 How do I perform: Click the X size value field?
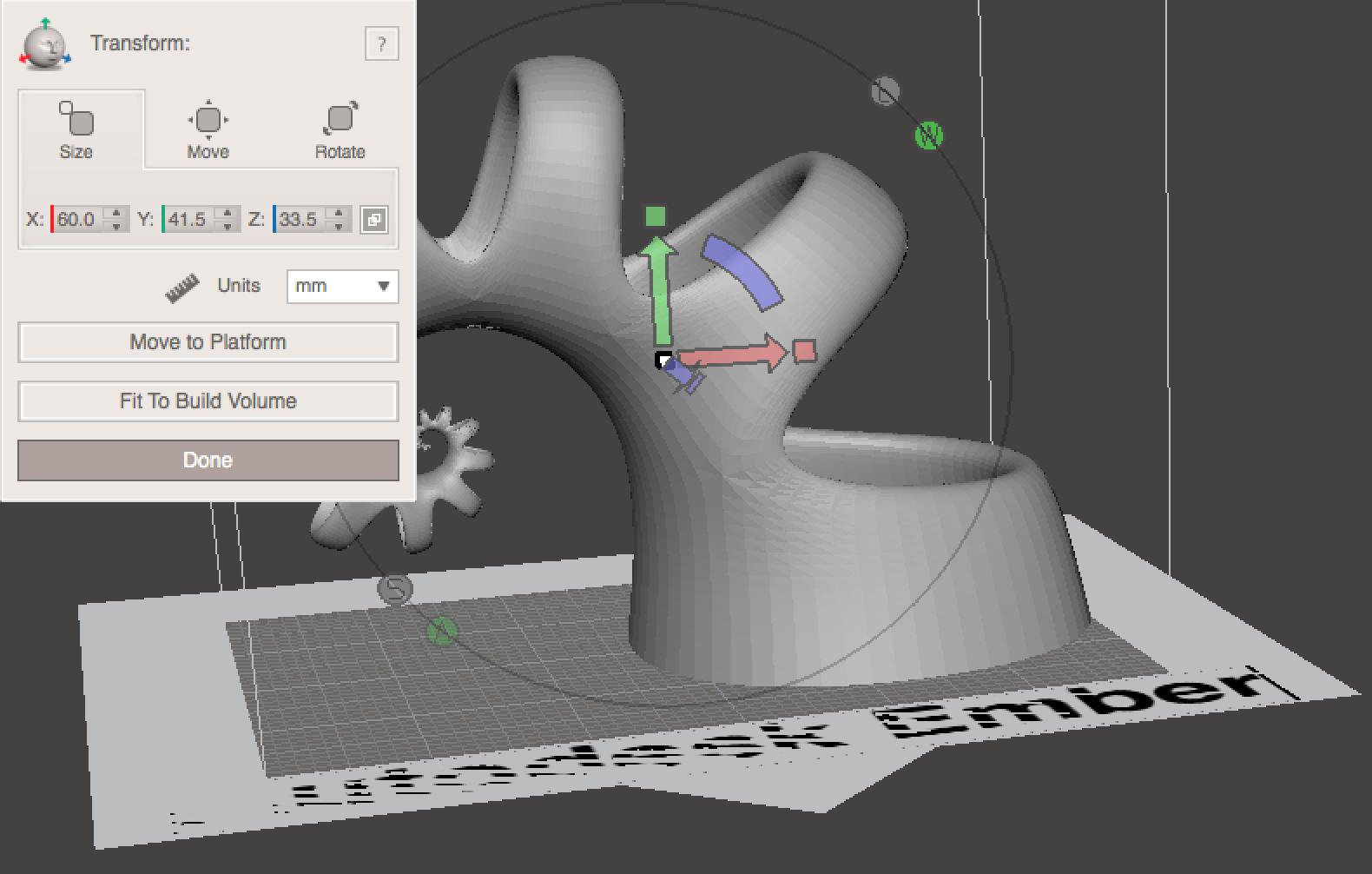point(78,219)
